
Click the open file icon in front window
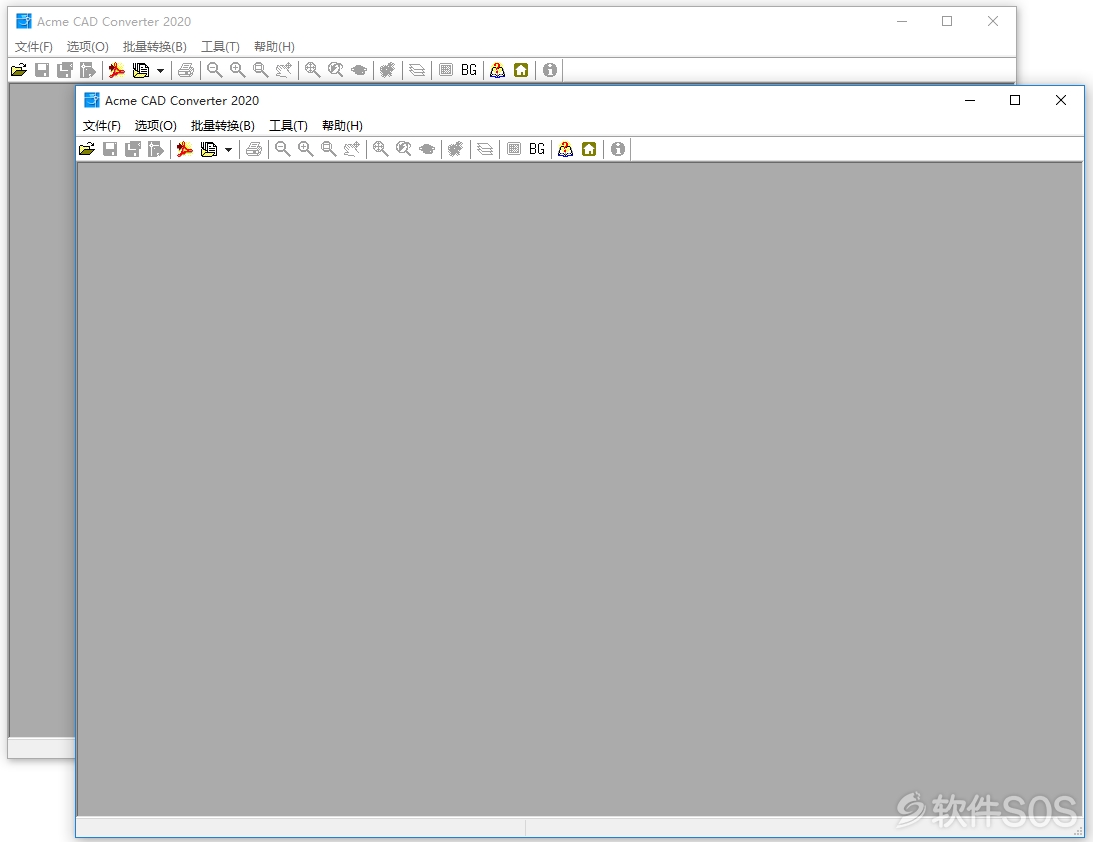(x=87, y=149)
